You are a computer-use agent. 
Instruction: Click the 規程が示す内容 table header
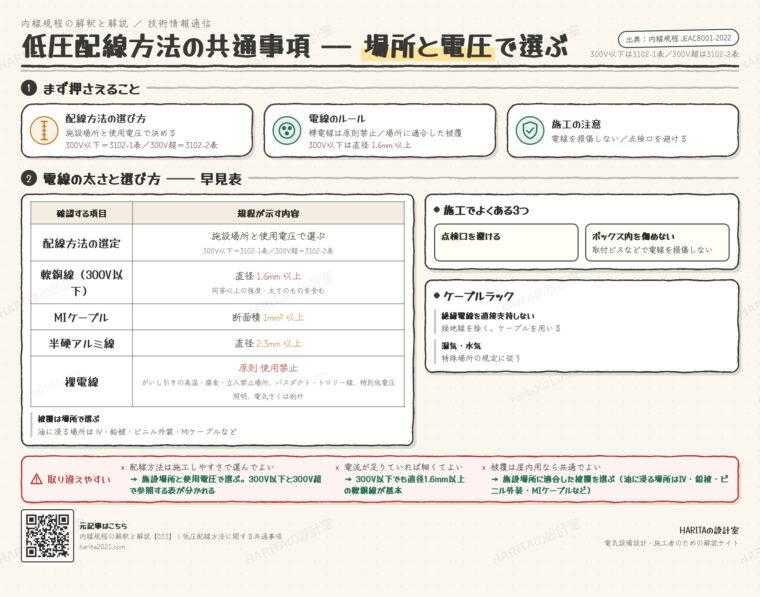tap(268, 214)
